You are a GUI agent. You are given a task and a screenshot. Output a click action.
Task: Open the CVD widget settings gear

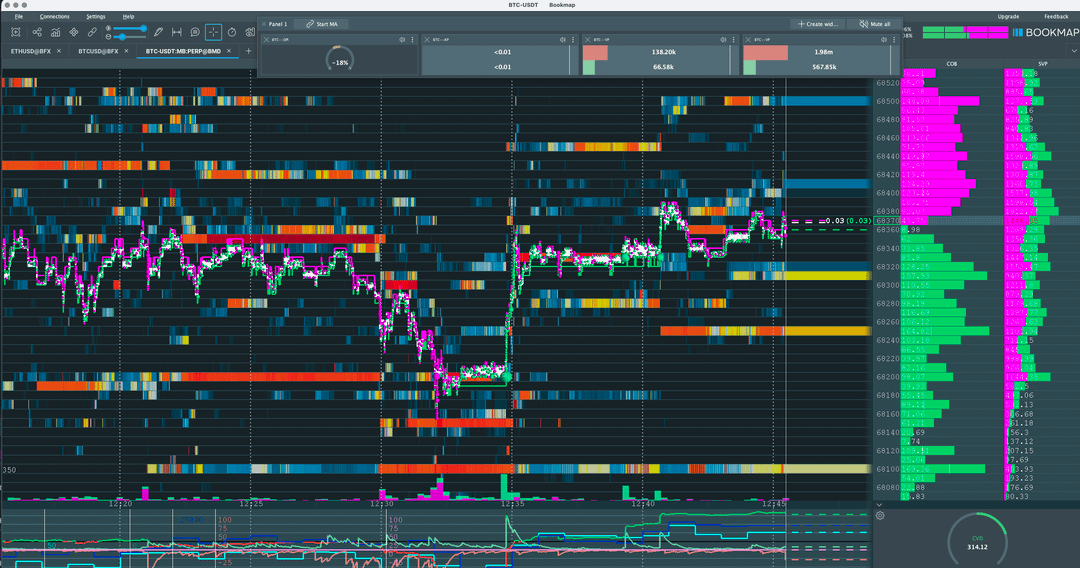[880, 515]
